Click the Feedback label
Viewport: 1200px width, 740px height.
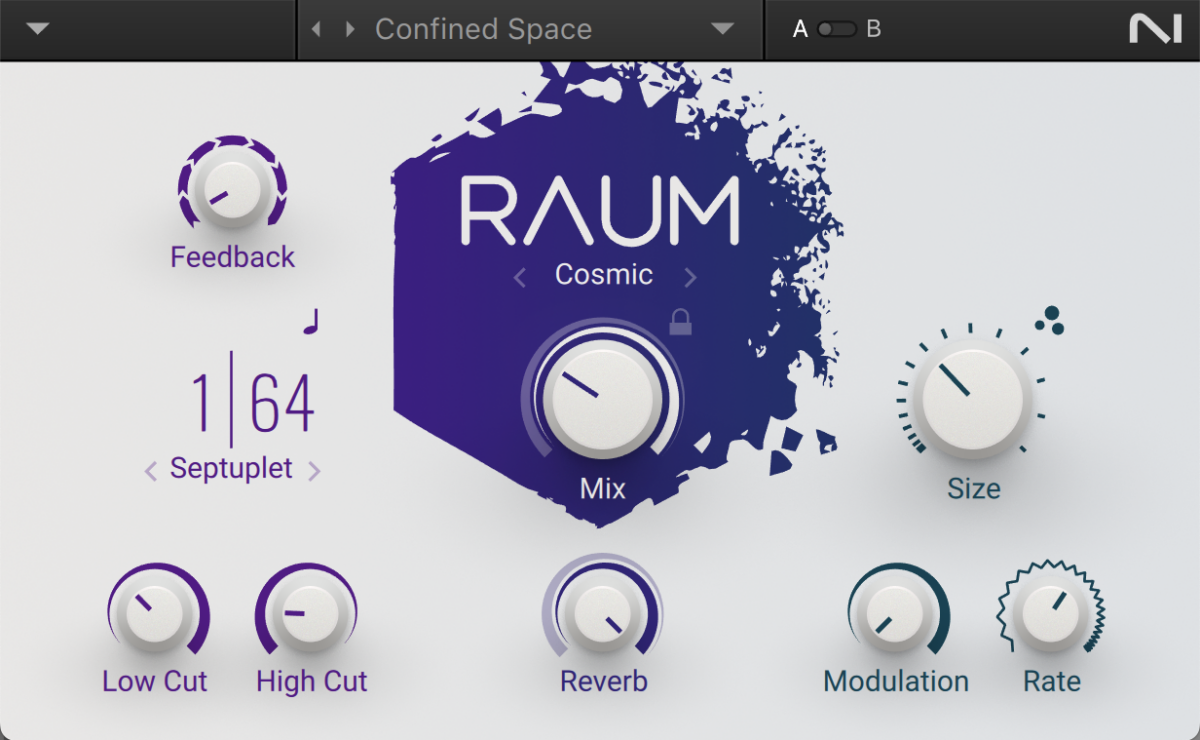(x=233, y=257)
